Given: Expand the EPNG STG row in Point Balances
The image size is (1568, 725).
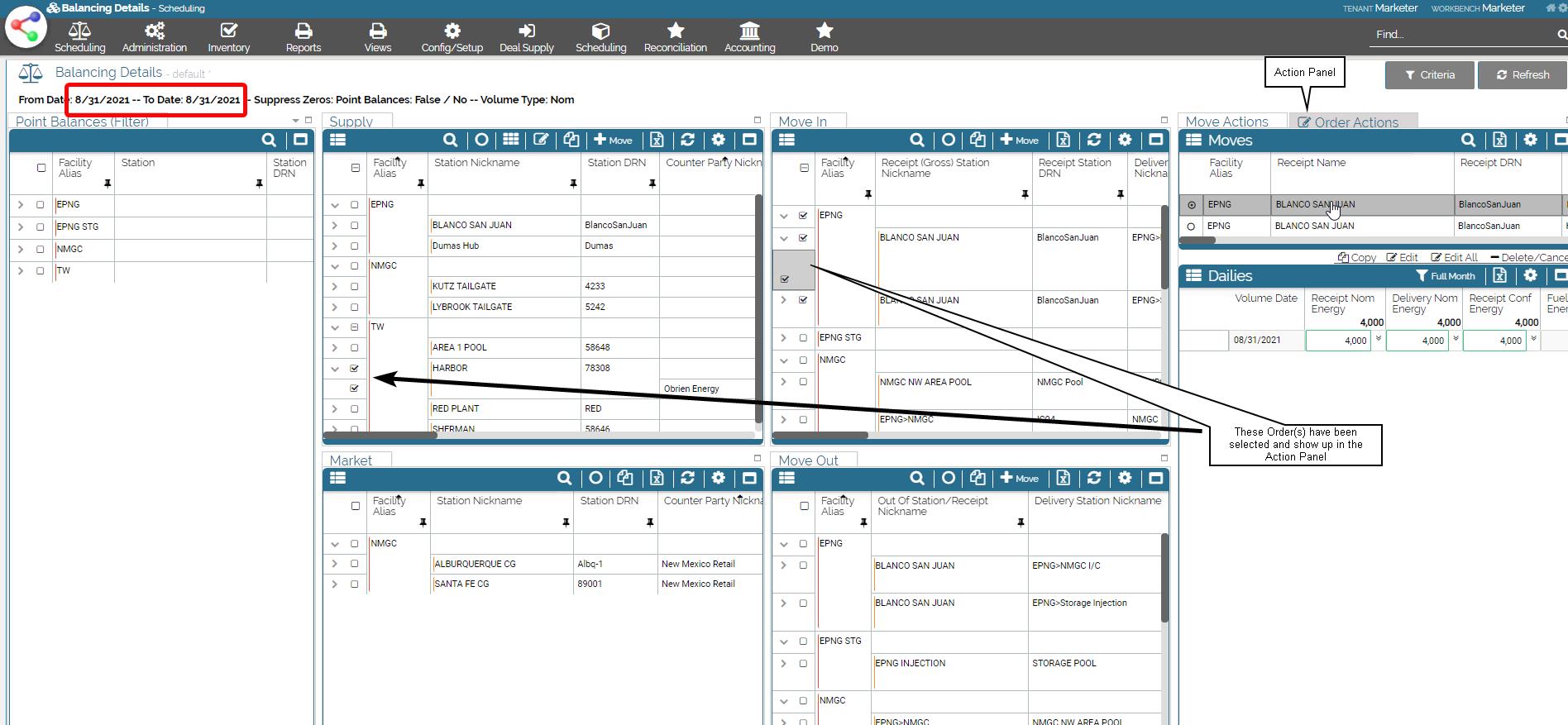Looking at the screenshot, I should coord(21,227).
